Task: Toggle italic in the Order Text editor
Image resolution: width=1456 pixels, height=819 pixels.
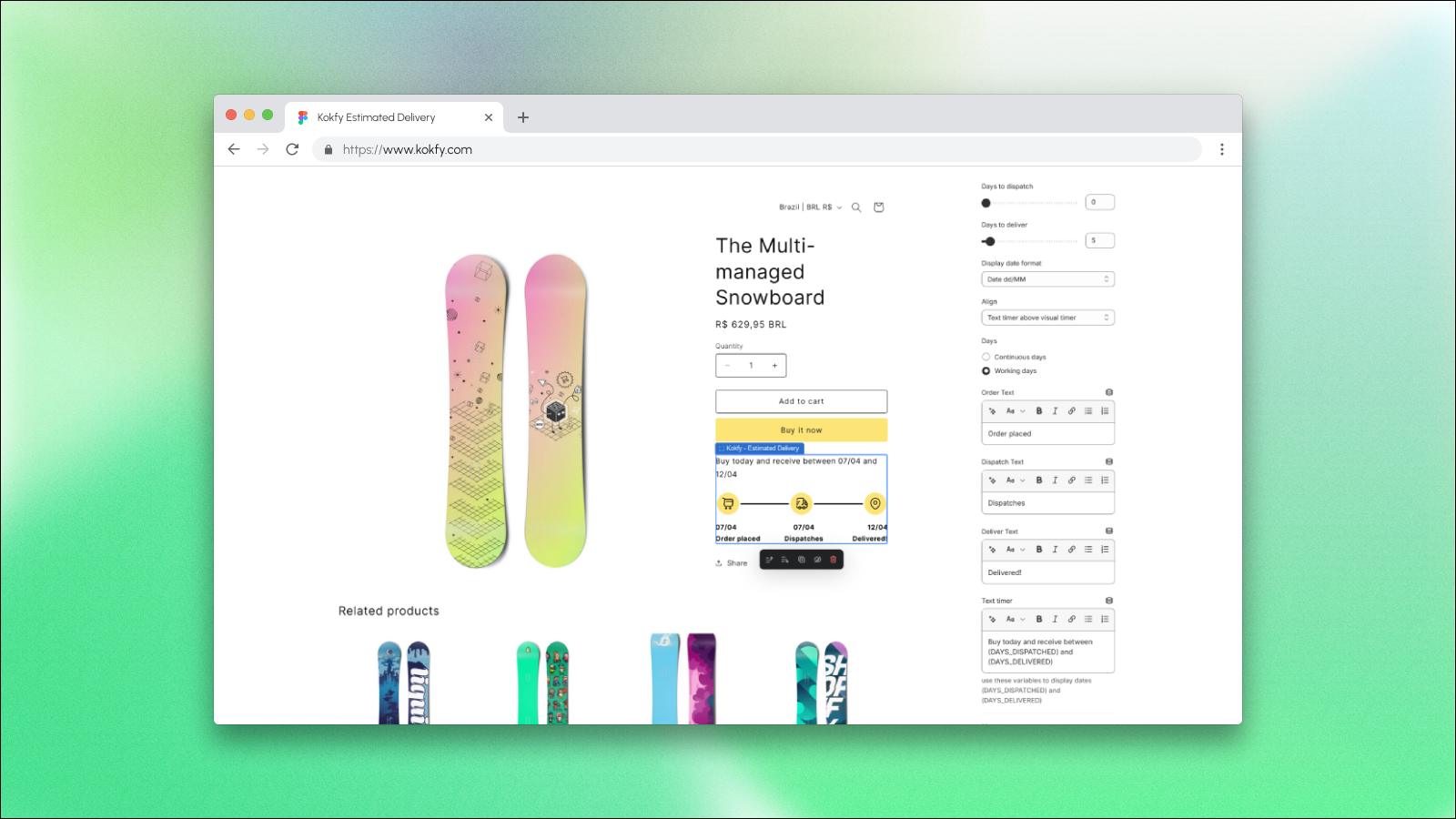Action: (1056, 411)
